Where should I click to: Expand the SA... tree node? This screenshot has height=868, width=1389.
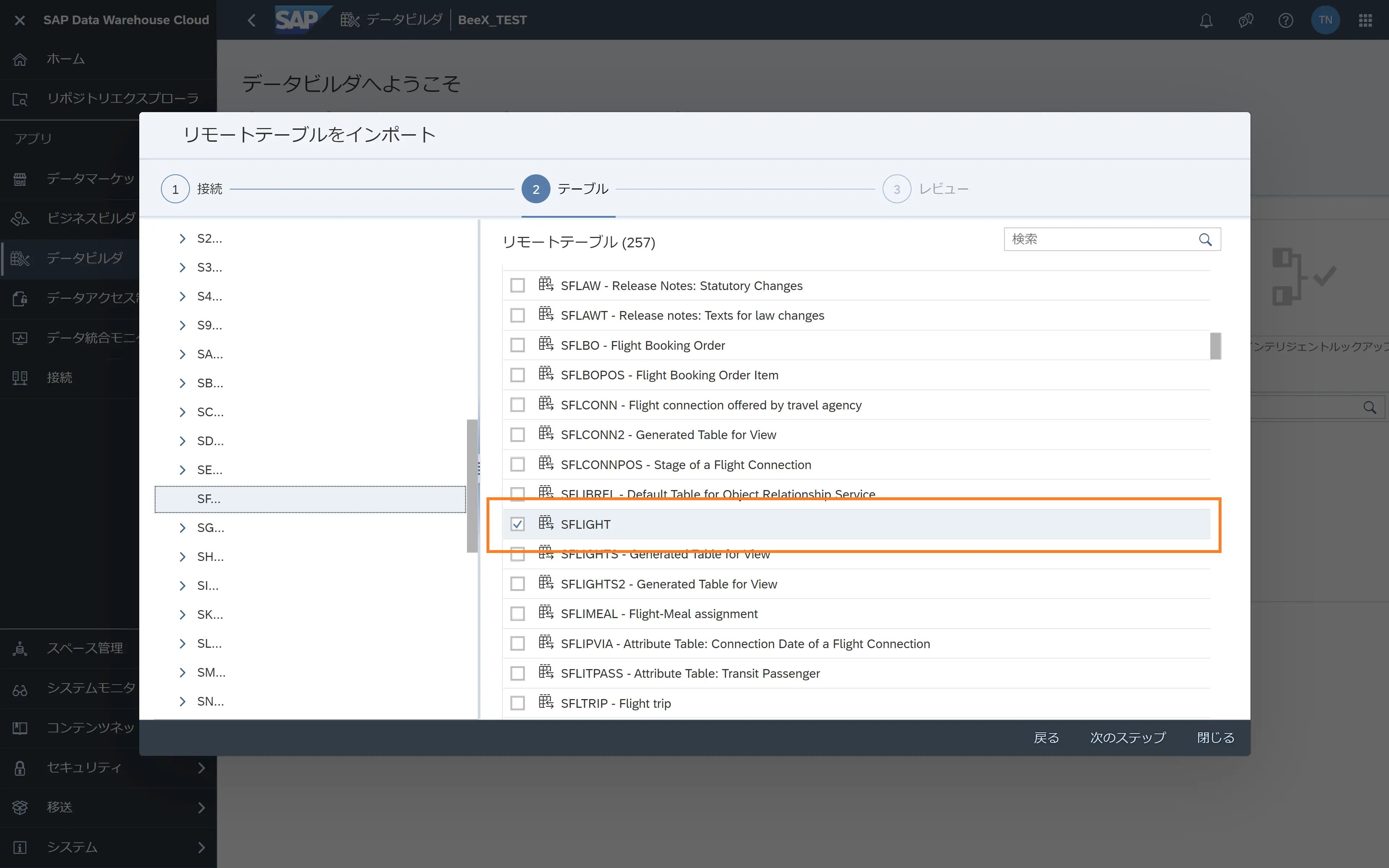[x=183, y=354]
